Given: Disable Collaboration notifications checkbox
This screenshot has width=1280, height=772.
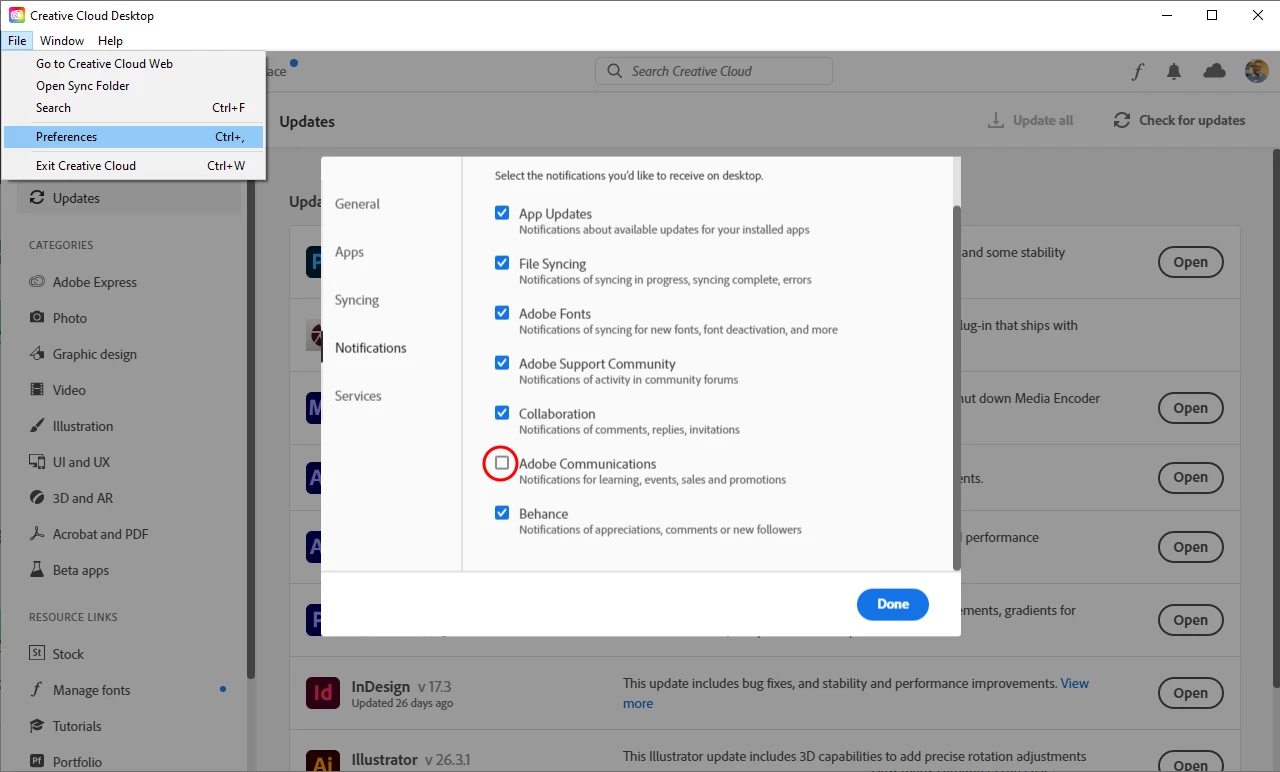Looking at the screenshot, I should (502, 413).
